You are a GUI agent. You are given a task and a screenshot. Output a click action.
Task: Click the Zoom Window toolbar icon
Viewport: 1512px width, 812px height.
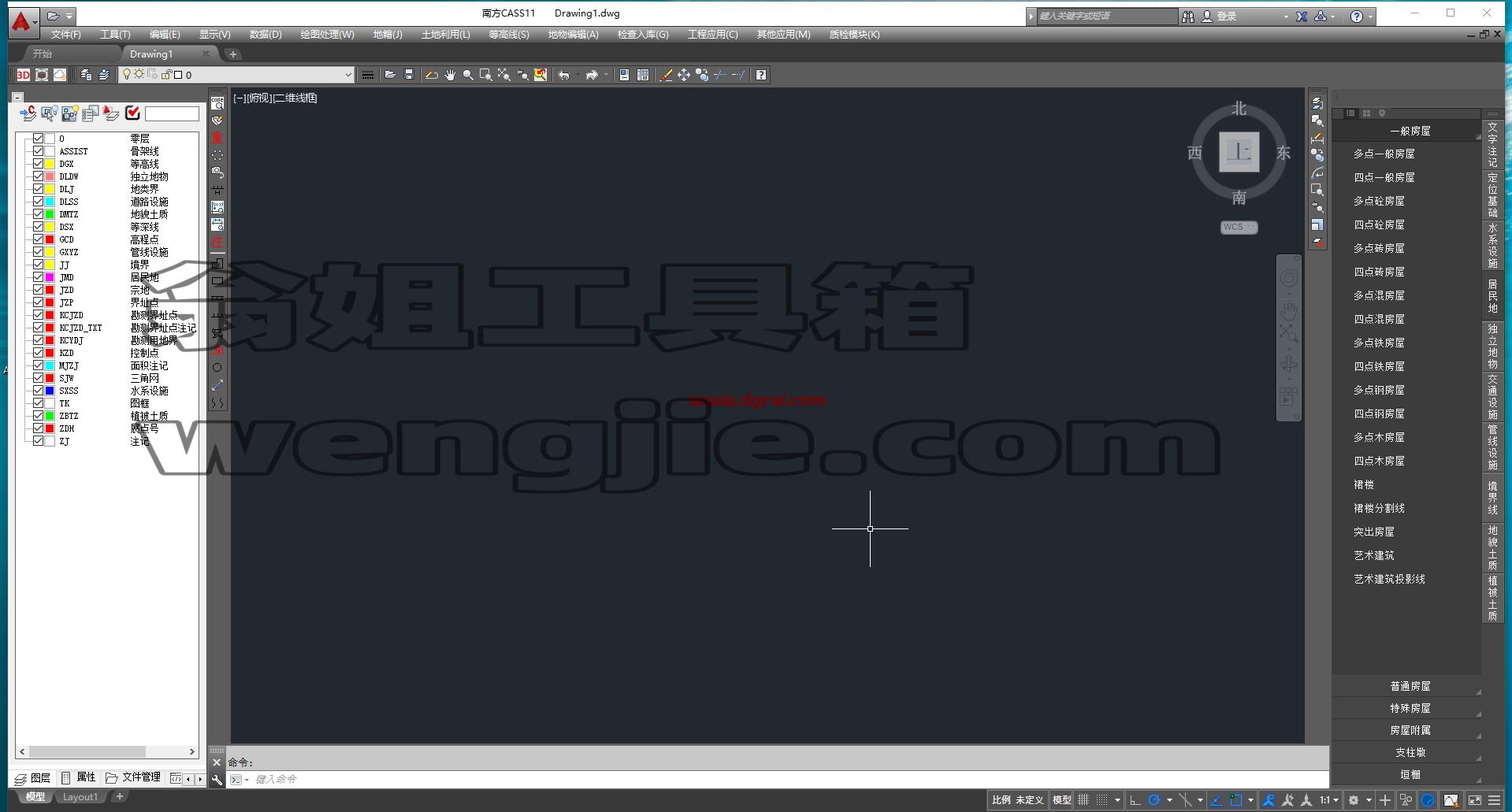486,75
